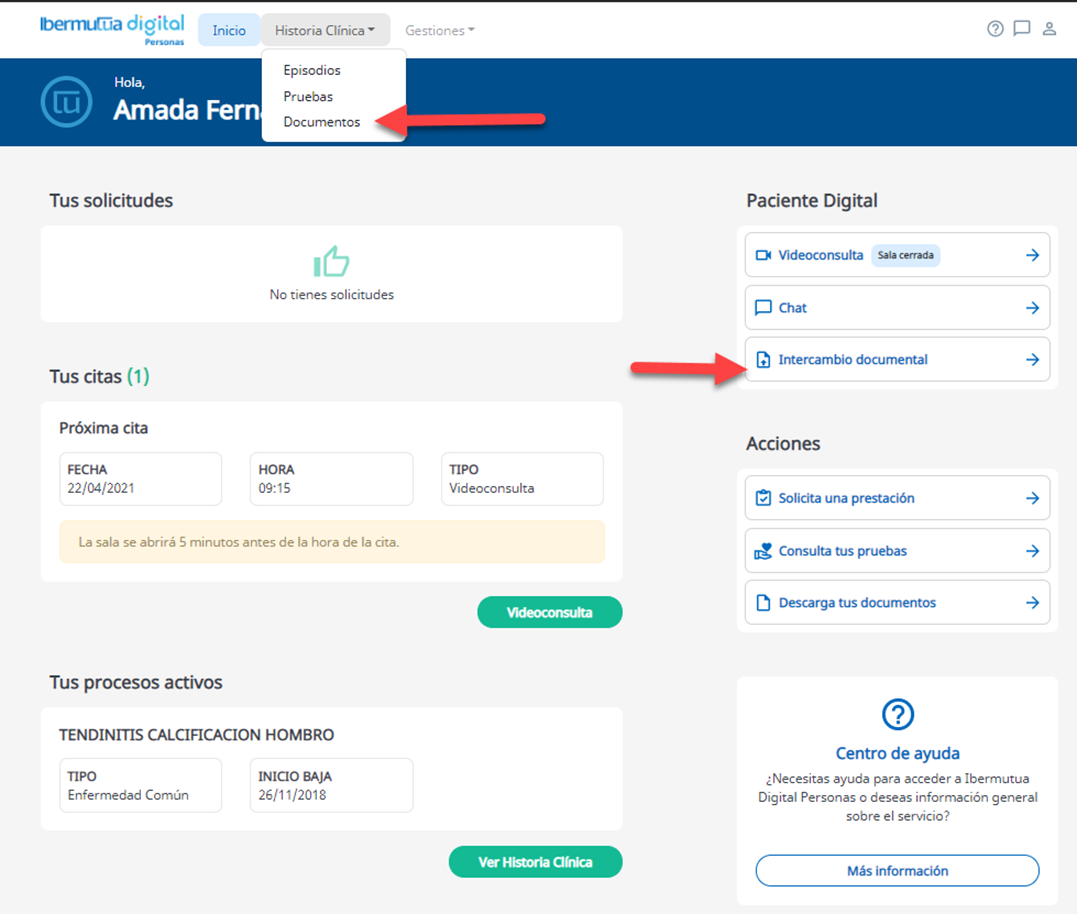Click the Chat speech bubble icon in Paciente Digital
This screenshot has width=1077, height=914.
(x=763, y=308)
